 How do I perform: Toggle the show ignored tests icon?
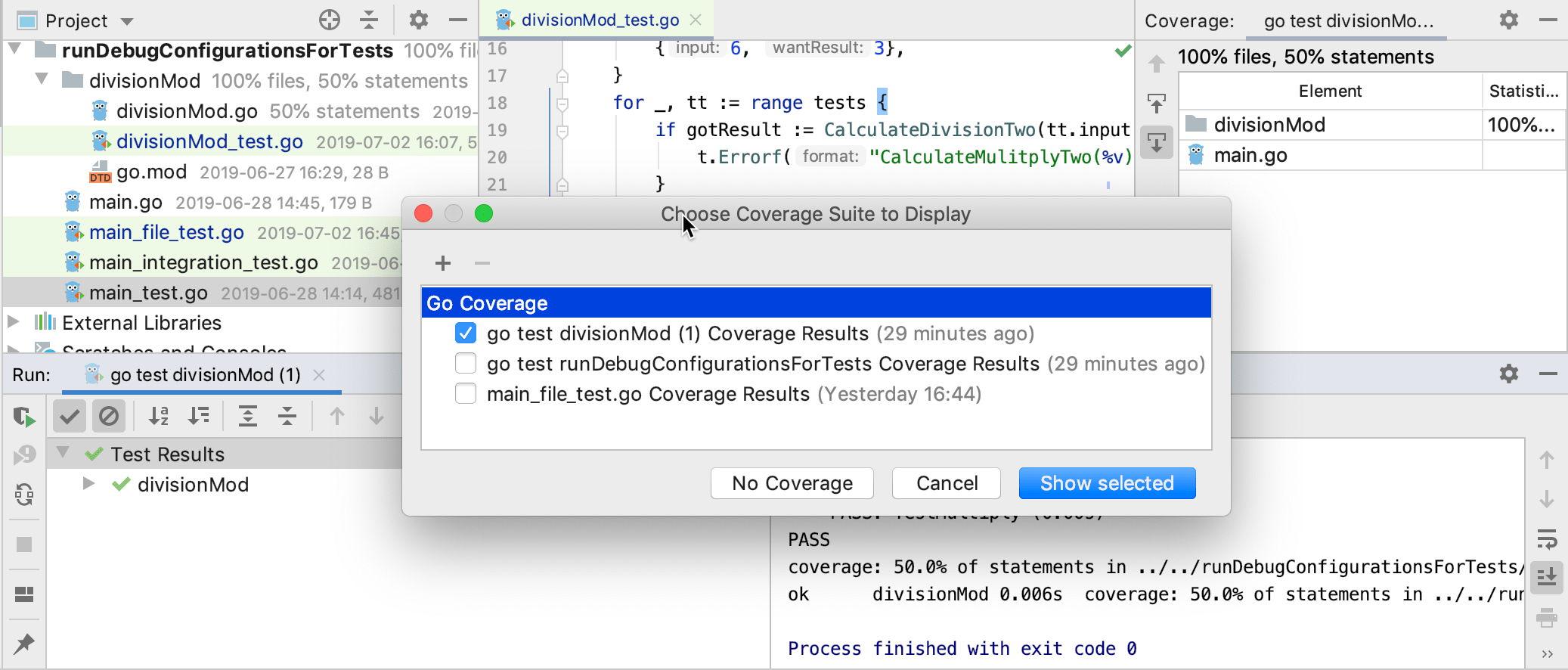109,416
